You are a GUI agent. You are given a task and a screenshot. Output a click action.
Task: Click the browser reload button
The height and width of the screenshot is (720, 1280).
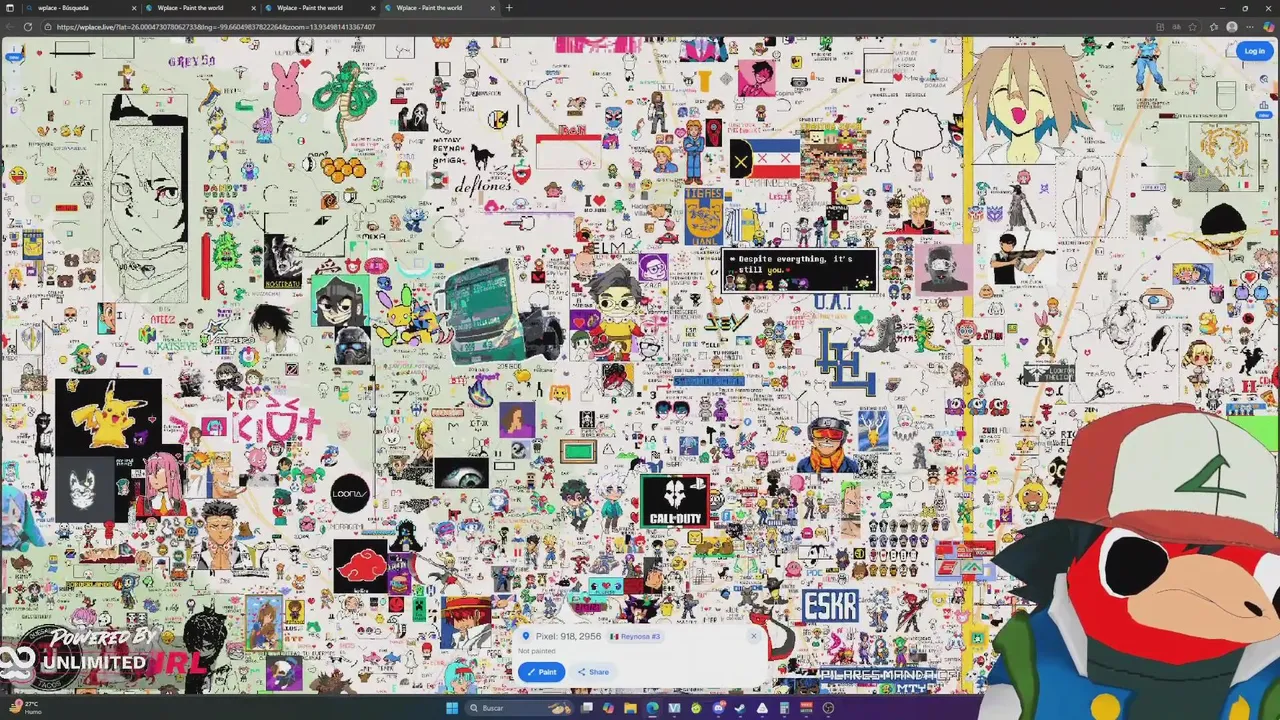click(27, 27)
